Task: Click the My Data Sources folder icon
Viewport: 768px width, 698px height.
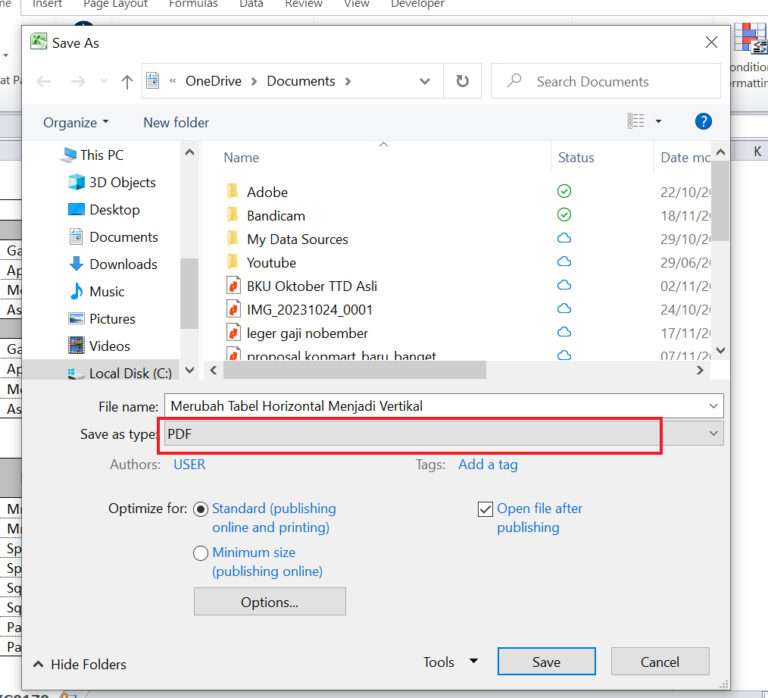Action: click(233, 238)
